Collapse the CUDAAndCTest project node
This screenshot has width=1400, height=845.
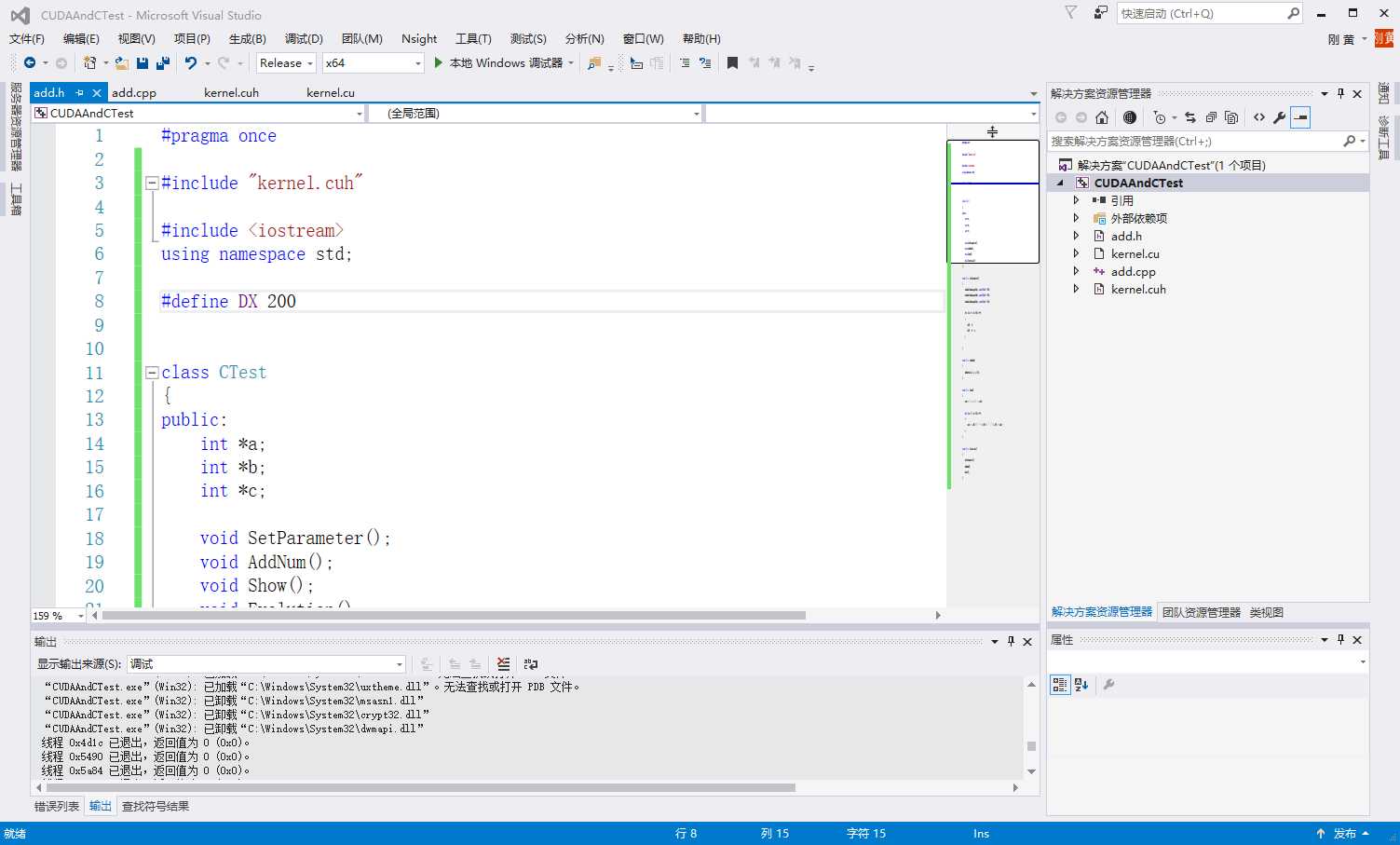[1060, 184]
